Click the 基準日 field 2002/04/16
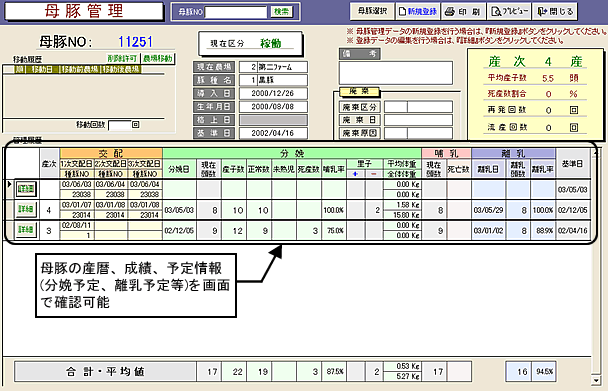Screen dimensions: 608x391 pyautogui.click(x=273, y=133)
